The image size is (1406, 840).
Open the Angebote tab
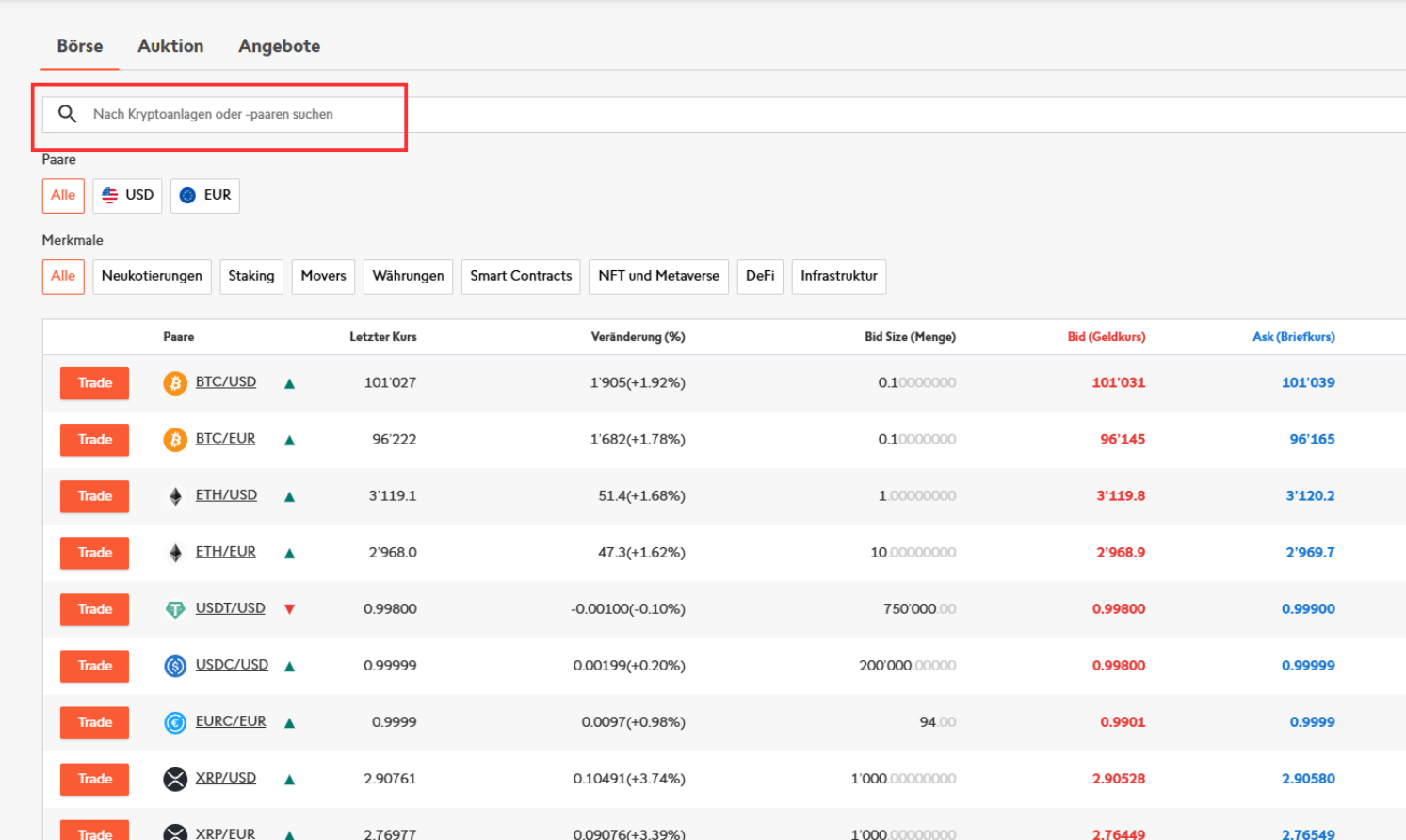(280, 46)
